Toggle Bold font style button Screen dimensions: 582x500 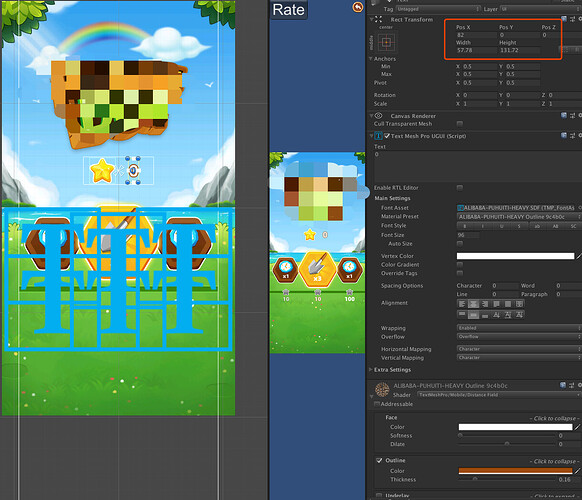pyautogui.click(x=465, y=226)
